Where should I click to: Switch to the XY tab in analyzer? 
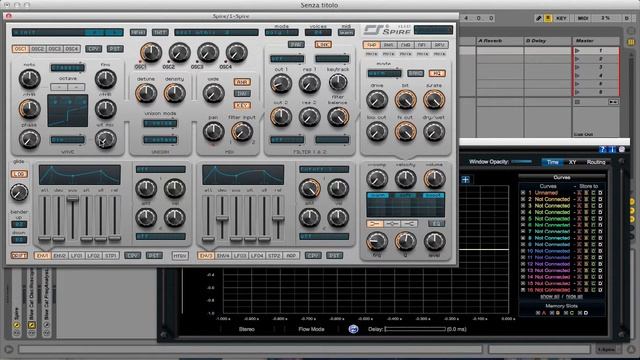click(x=572, y=162)
